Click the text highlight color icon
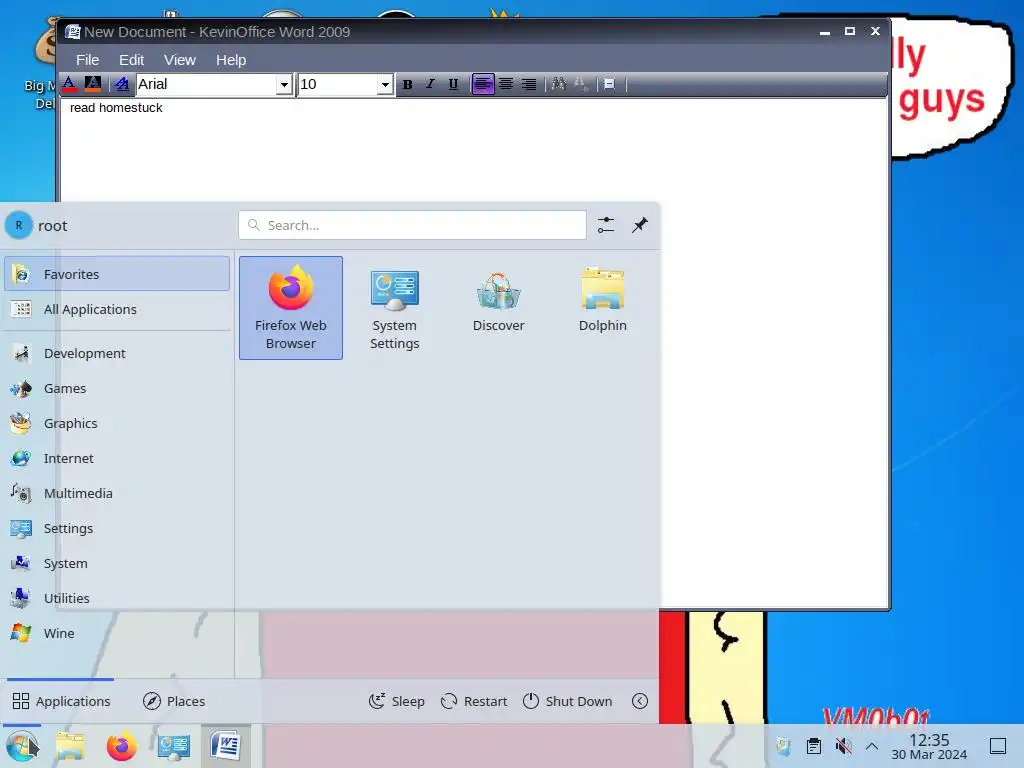 (x=93, y=84)
